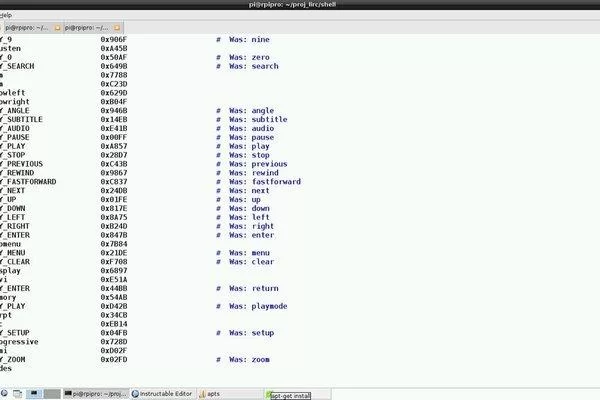This screenshot has width=600, height=400.
Task: Click the comment 'Was: up'
Action: pyautogui.click(x=245, y=199)
